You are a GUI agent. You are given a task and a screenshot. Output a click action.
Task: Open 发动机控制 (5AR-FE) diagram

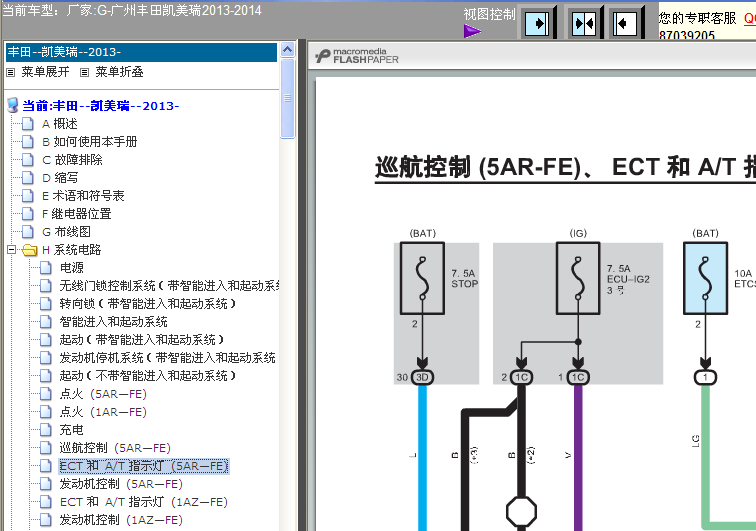(x=121, y=484)
